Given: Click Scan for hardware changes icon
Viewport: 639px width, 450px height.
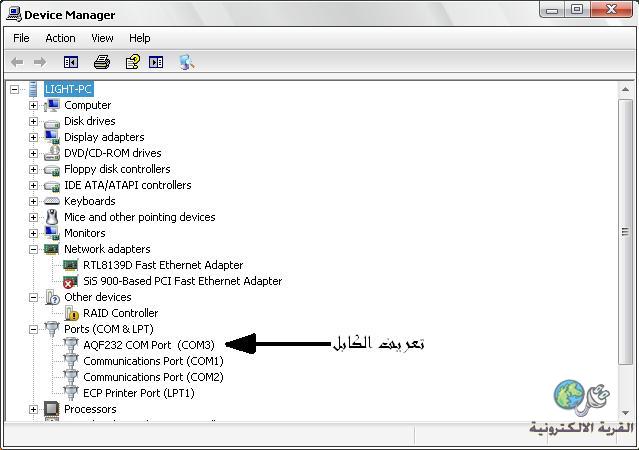Looking at the screenshot, I should coord(187,62).
